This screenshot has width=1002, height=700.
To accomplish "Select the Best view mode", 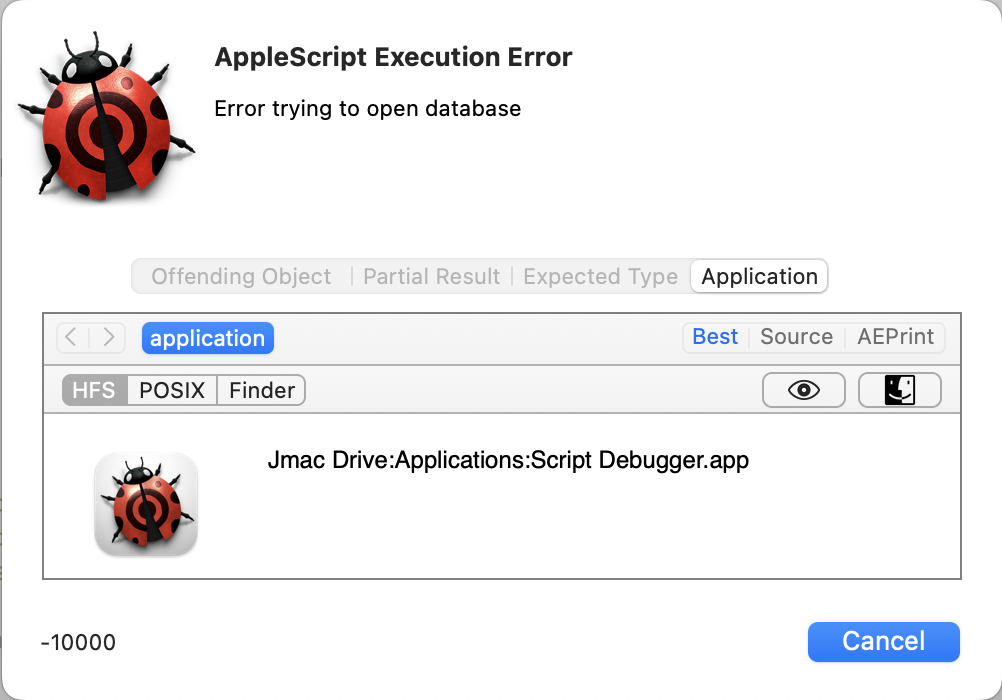I will [715, 336].
